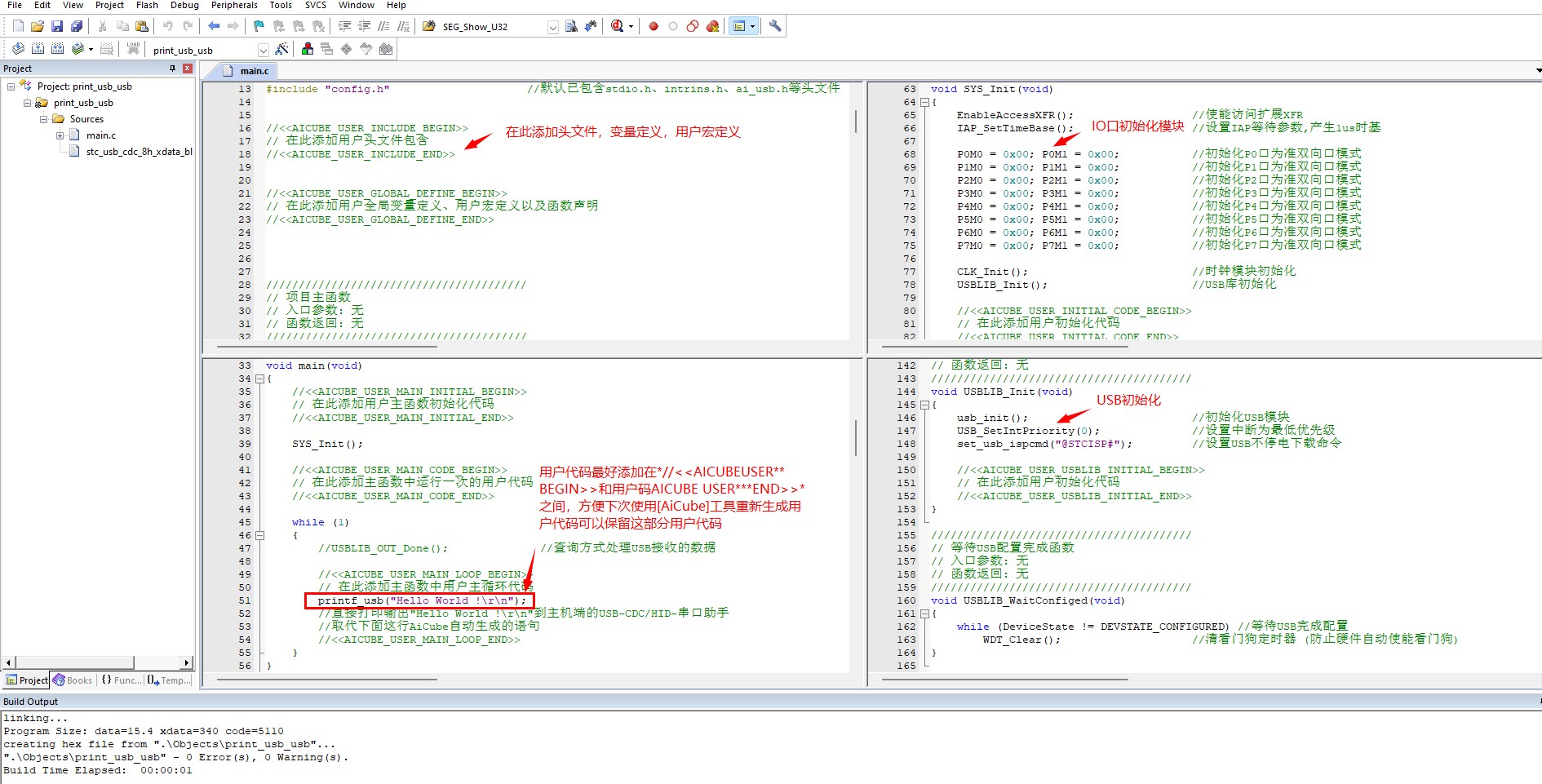Click the Project panel scroll right arrow
The width and height of the screenshot is (1542, 784).
pos(187,662)
